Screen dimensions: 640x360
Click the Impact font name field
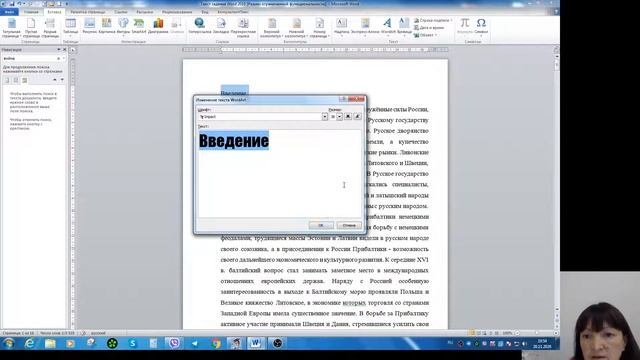260,117
